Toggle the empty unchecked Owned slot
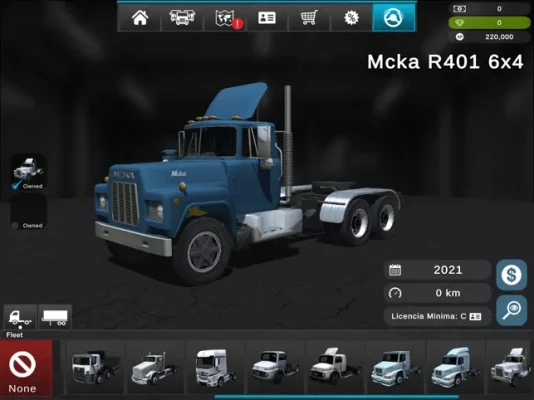This screenshot has height=400, width=534. tap(29, 212)
